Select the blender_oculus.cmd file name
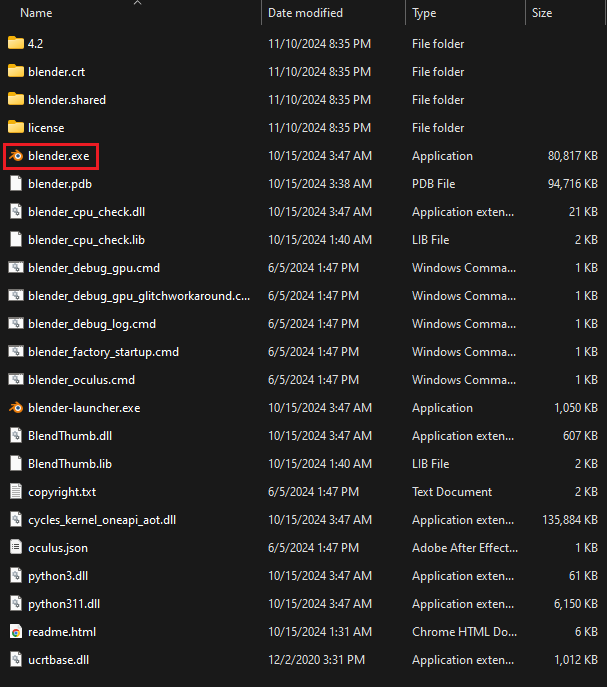607x687 pixels. [82, 380]
